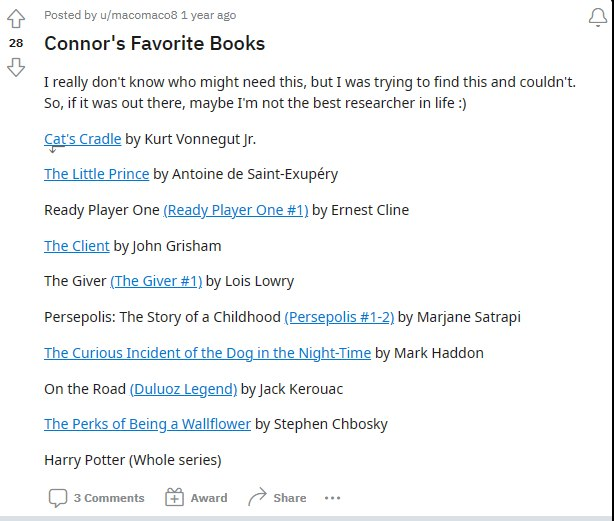Click the 3 Comments button
Screen dimensions: 614x521
(108, 497)
